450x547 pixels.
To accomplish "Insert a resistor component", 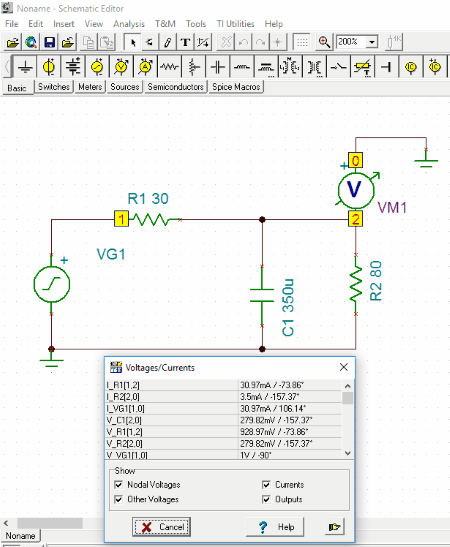I will tap(169, 66).
